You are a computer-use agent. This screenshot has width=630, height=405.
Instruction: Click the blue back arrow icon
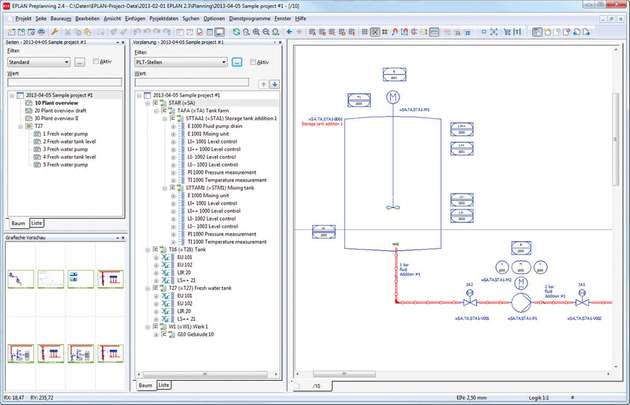pyautogui.click(x=289, y=32)
